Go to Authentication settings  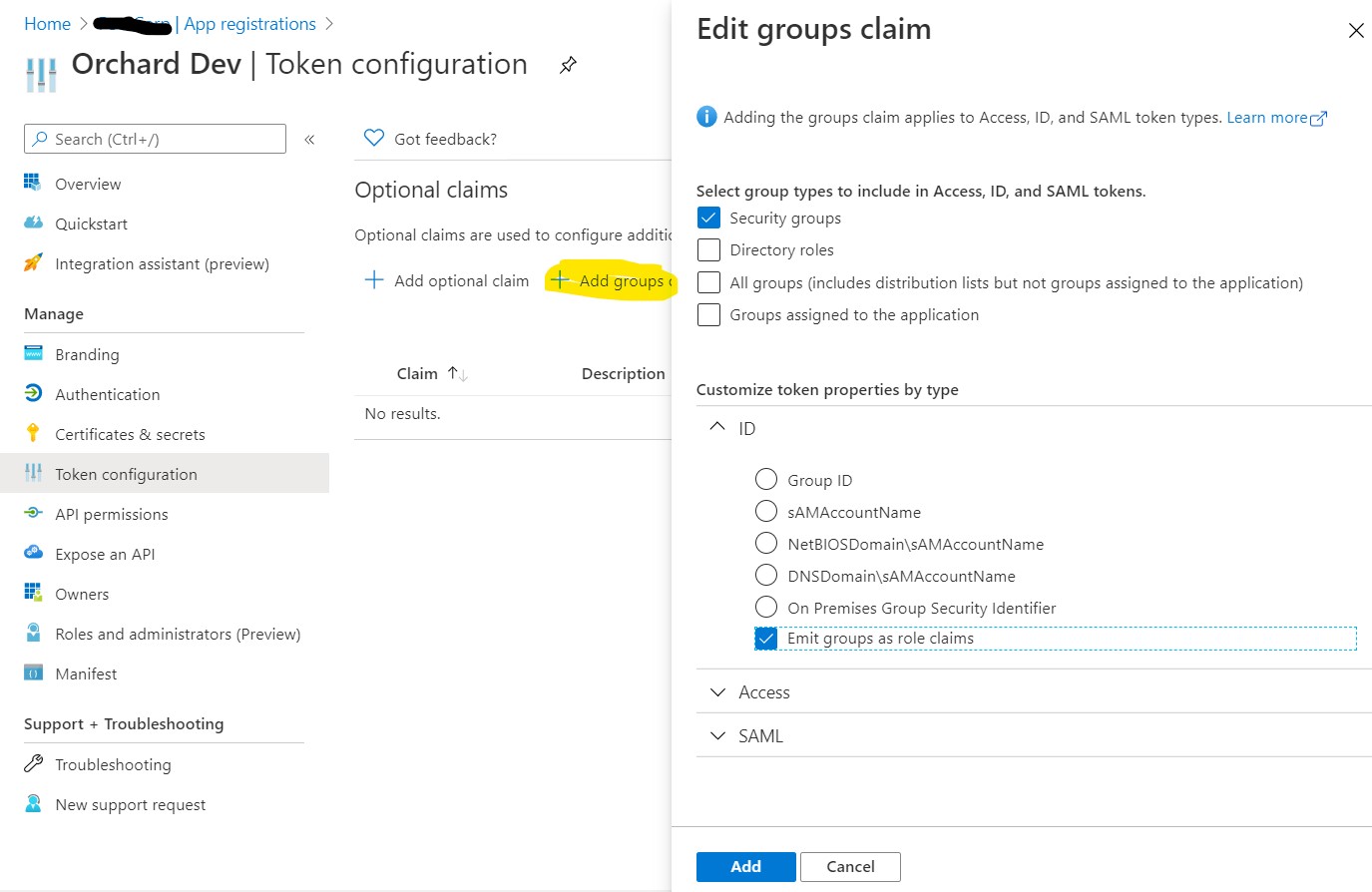click(108, 394)
